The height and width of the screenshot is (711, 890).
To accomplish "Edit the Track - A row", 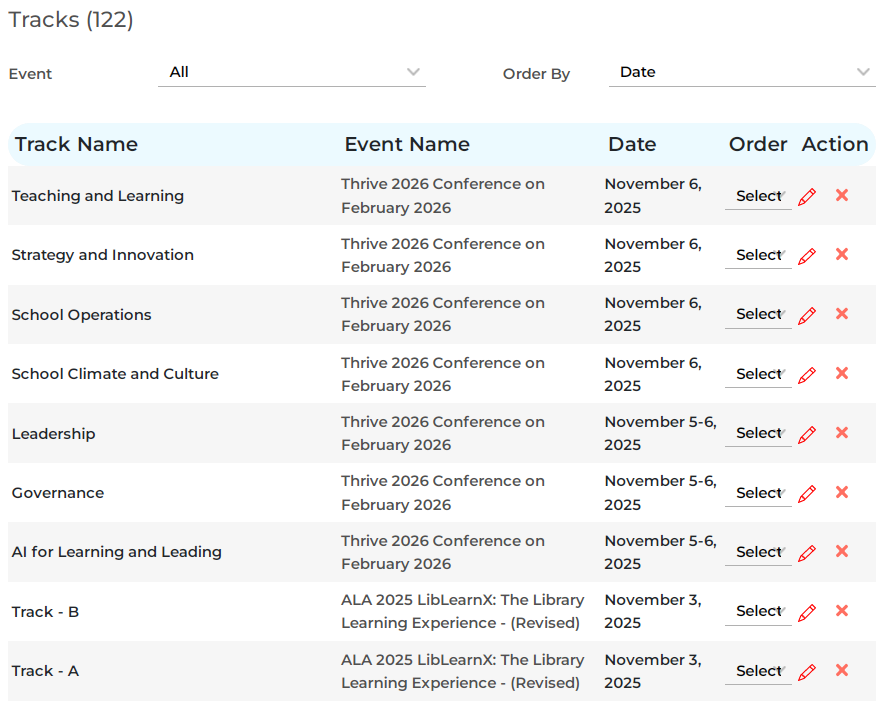I will (807, 672).
